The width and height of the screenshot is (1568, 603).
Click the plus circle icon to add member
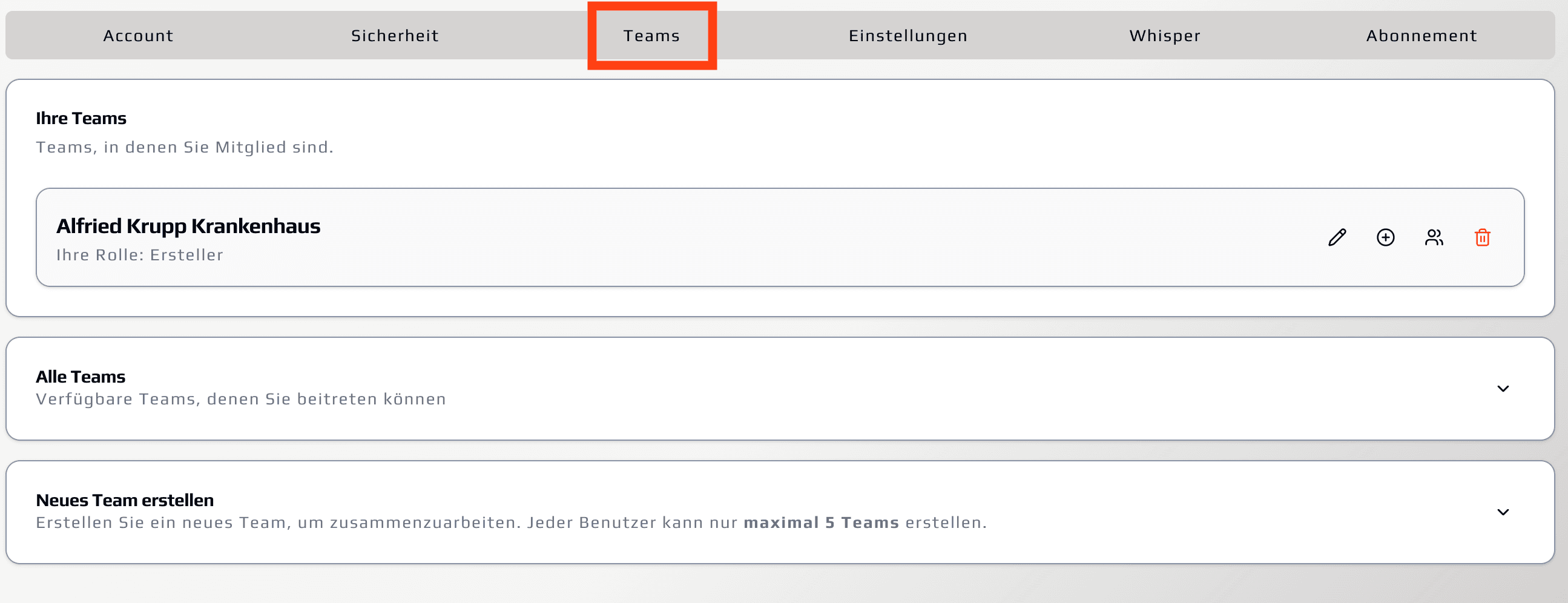(x=1385, y=237)
